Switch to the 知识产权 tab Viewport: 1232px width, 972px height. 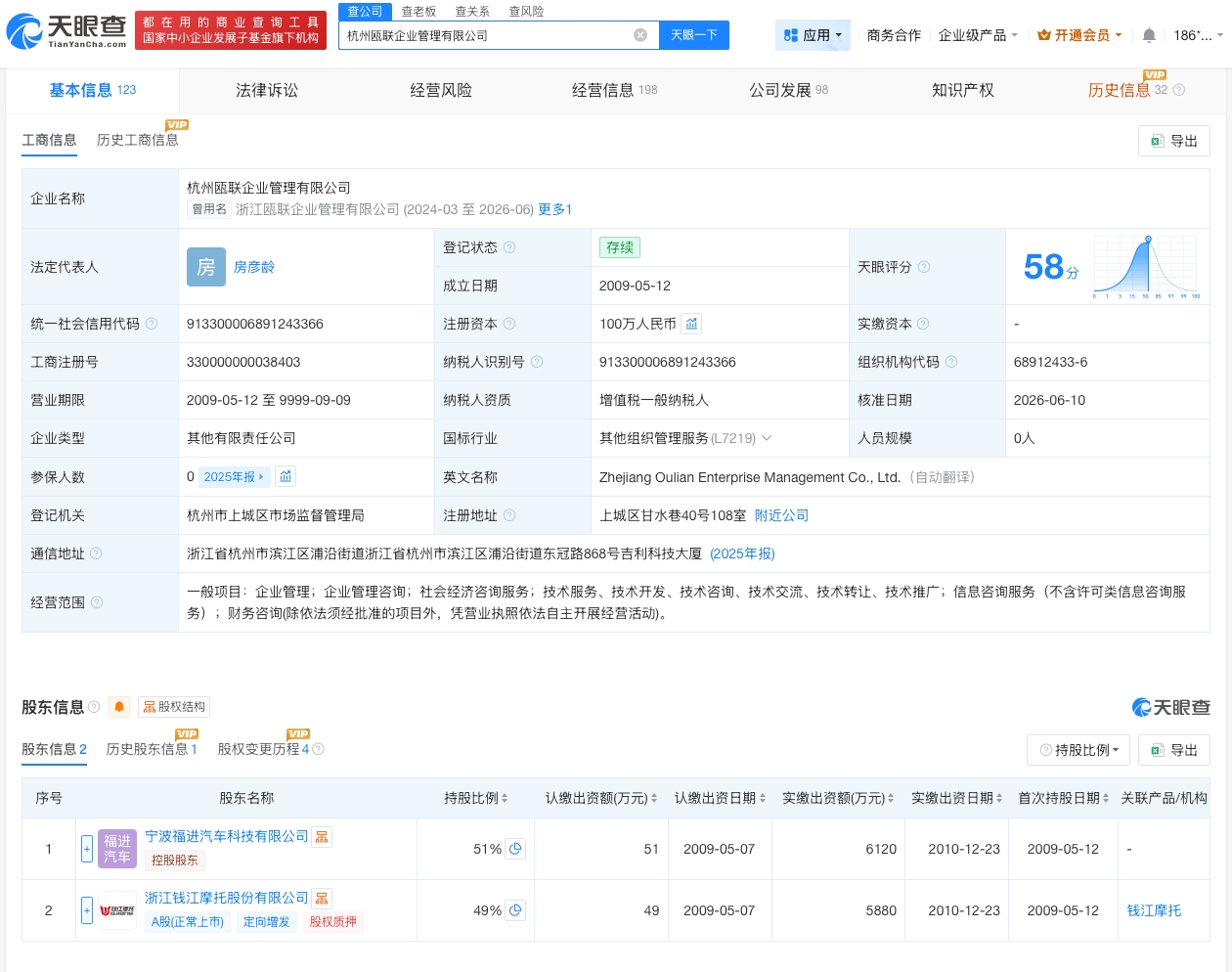963,90
